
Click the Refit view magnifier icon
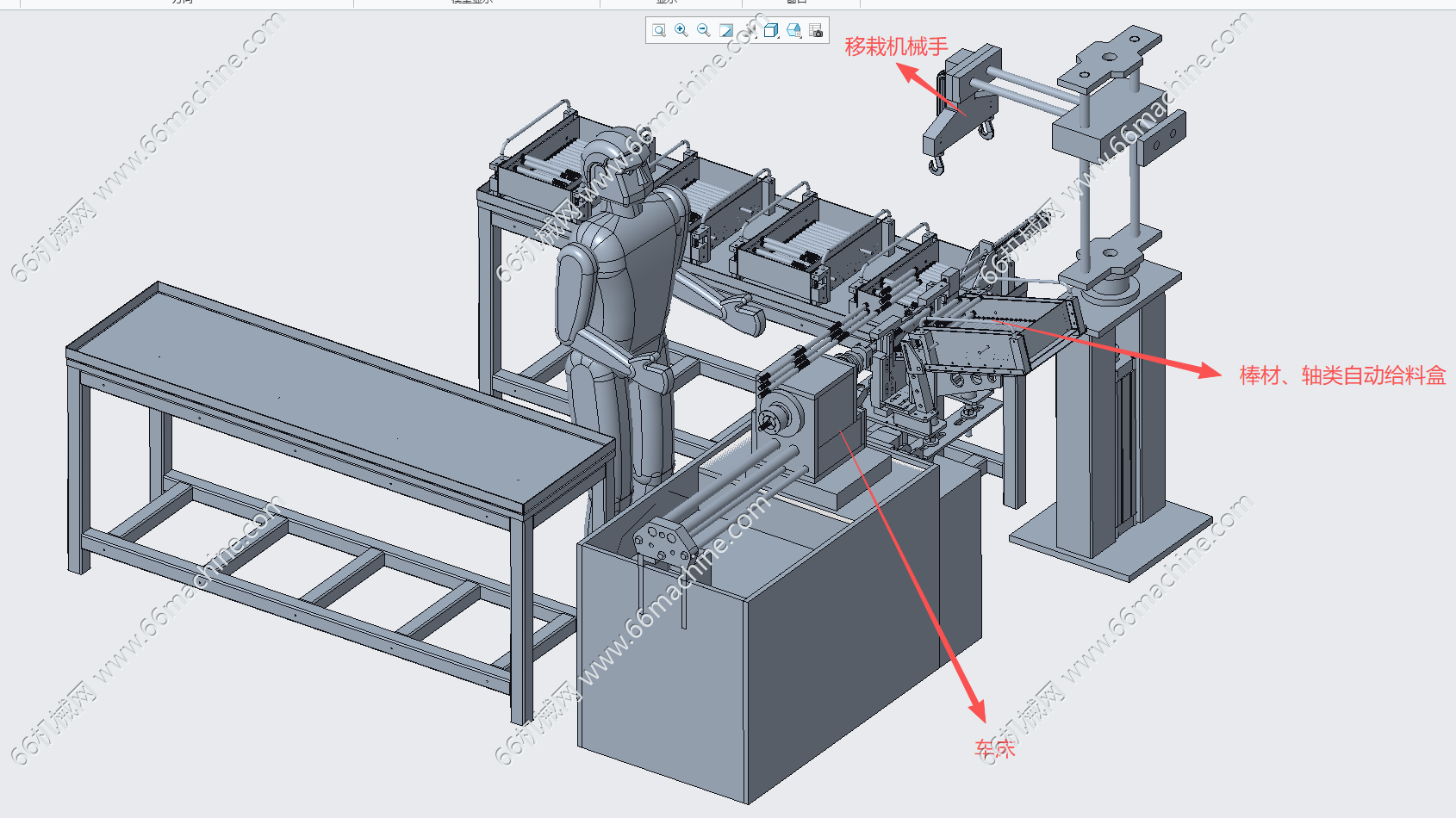tap(659, 30)
